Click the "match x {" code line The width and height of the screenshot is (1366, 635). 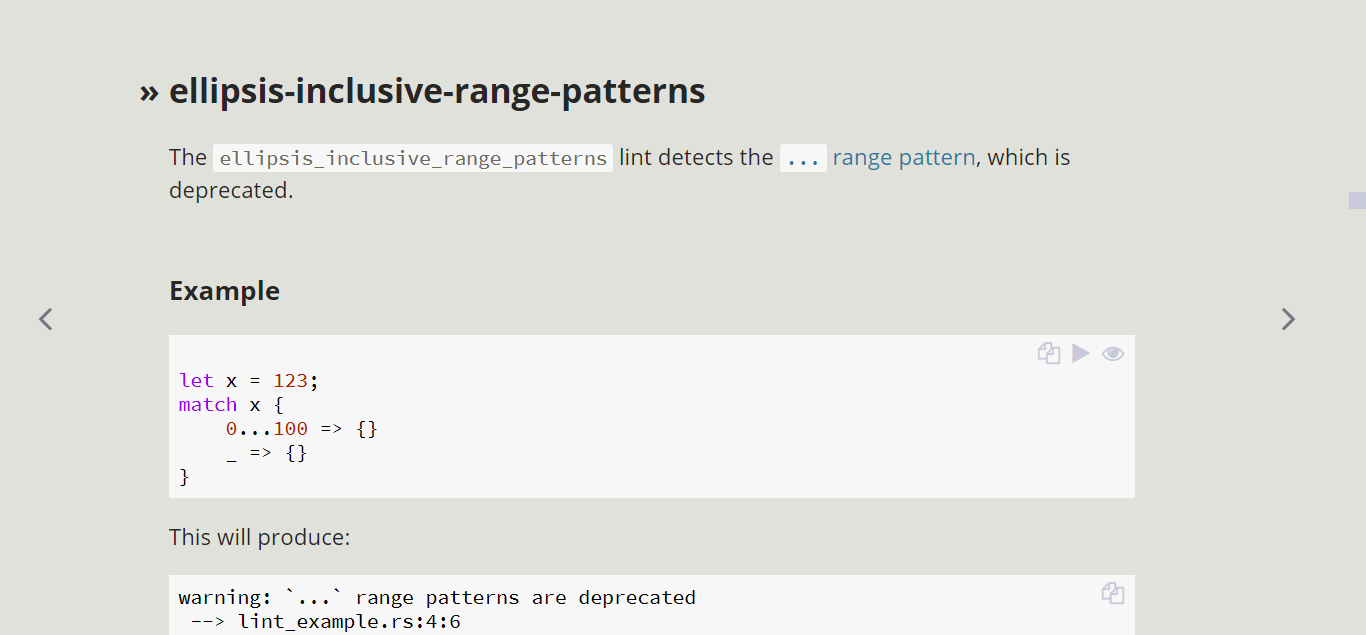click(x=231, y=405)
